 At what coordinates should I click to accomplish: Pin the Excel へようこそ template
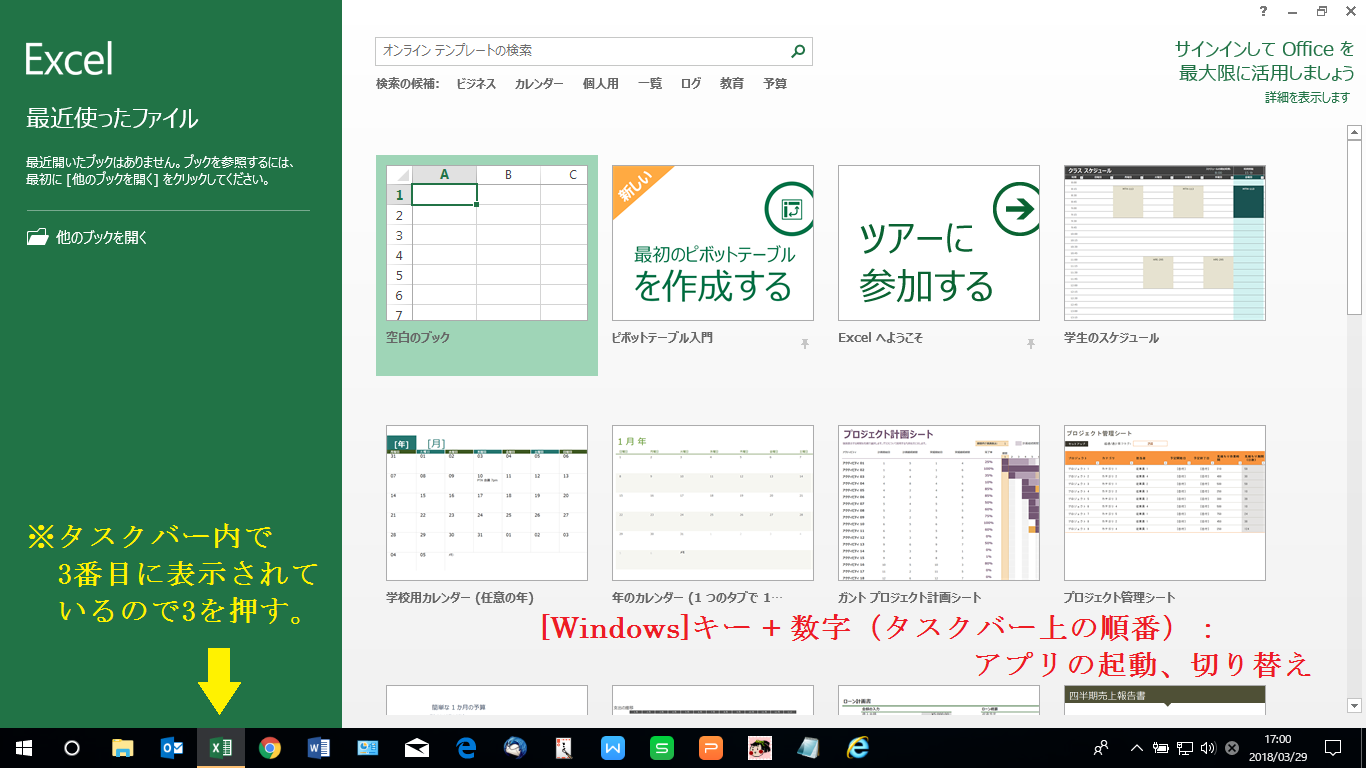point(1030,343)
